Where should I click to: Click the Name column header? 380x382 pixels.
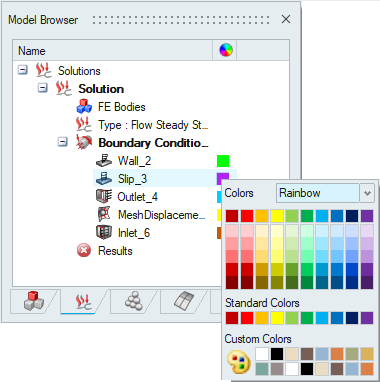pos(112,50)
